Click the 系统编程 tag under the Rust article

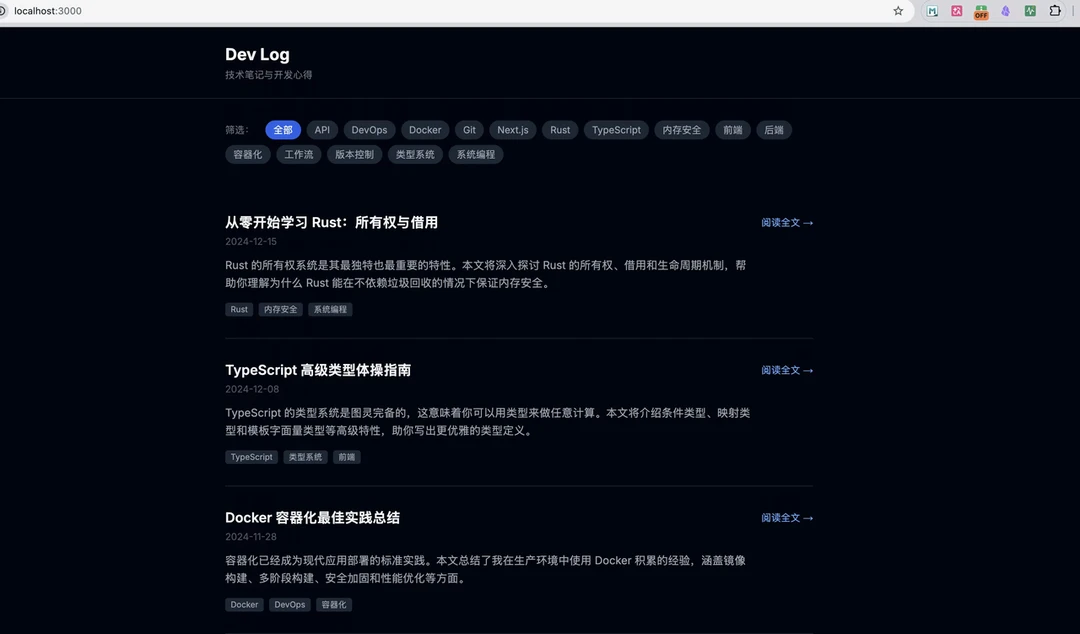331,309
